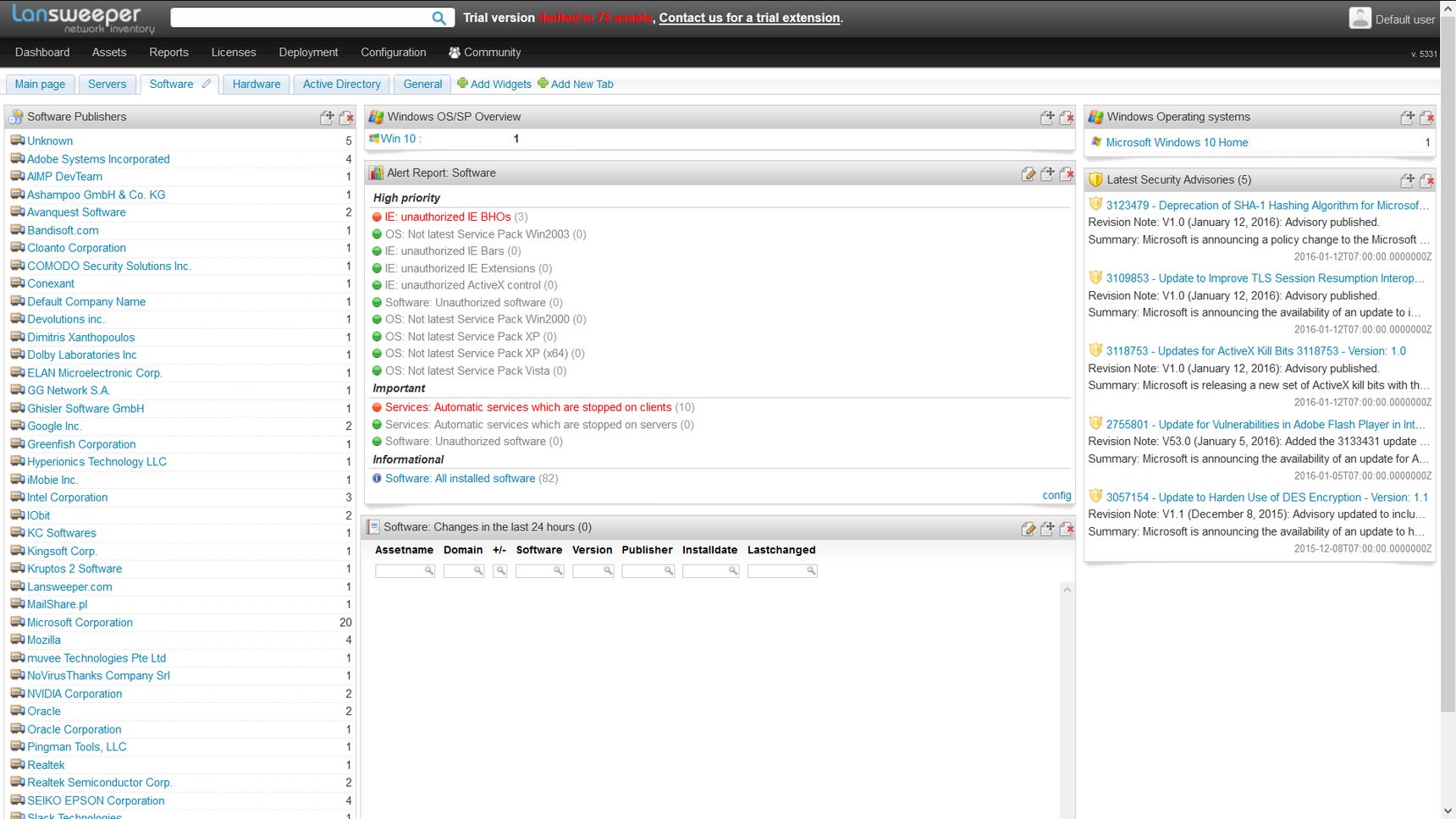Open Adobe Systems Incorporated publisher
Viewport: 1456px width, 819px height.
pos(98,159)
